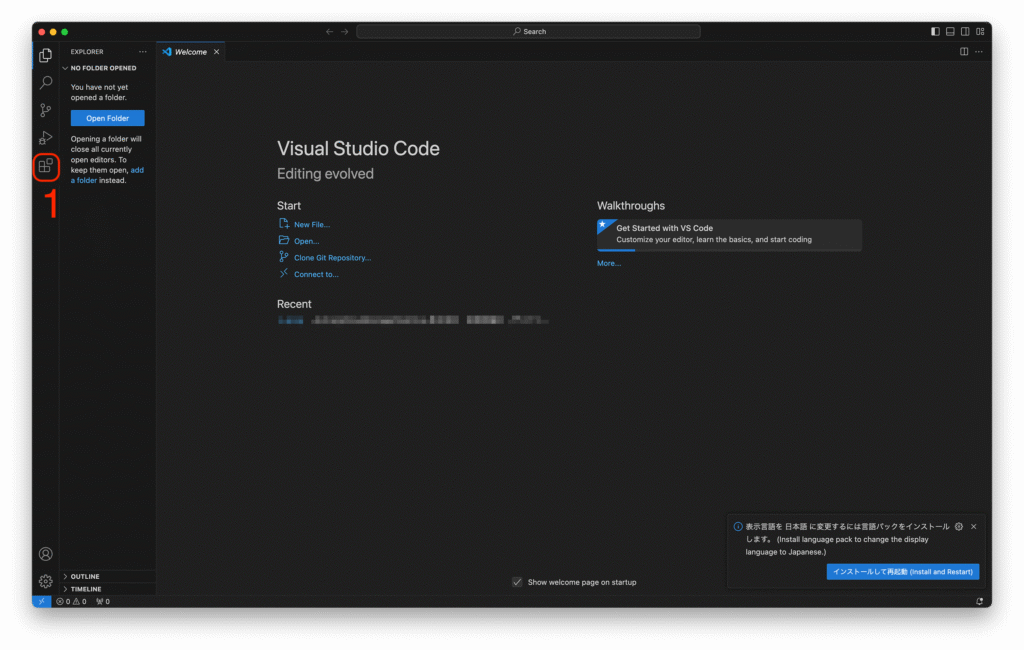Click the Search command center field
The width and height of the screenshot is (1024, 650).
pyautogui.click(x=528, y=31)
